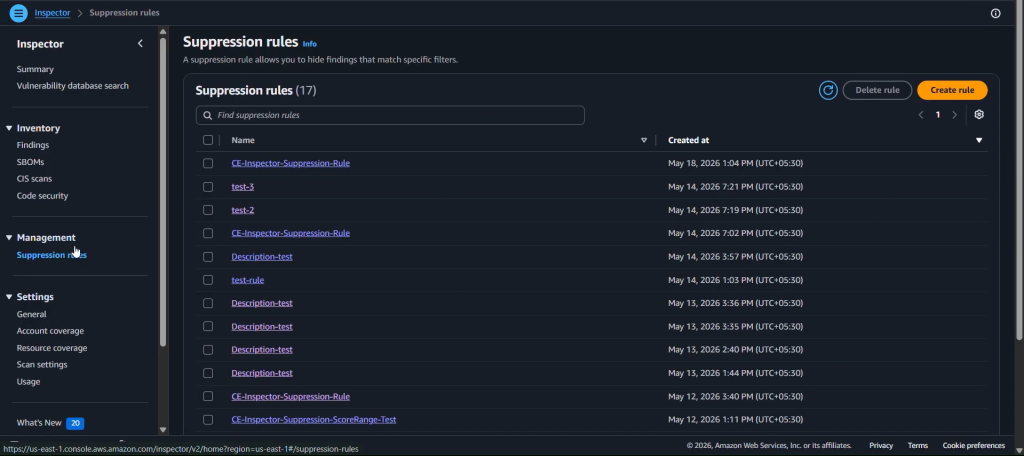The height and width of the screenshot is (456, 1024).
Task: Click the search magnifier icon
Action: [x=208, y=115]
